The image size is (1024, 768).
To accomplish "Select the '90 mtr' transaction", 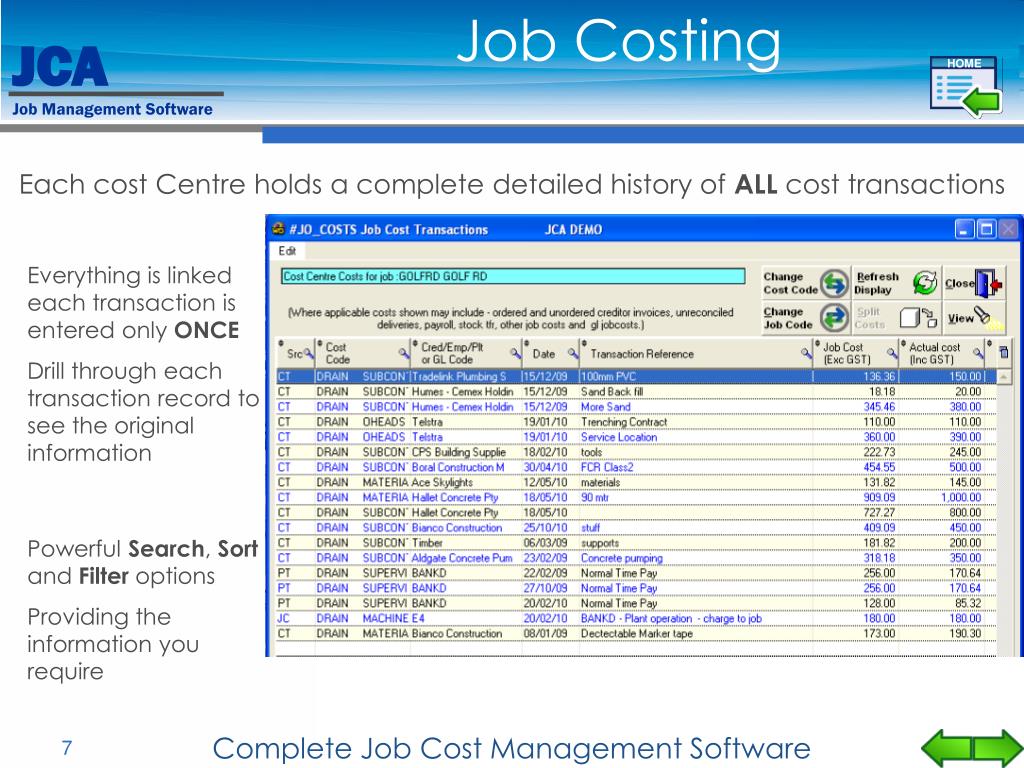I will coord(637,498).
